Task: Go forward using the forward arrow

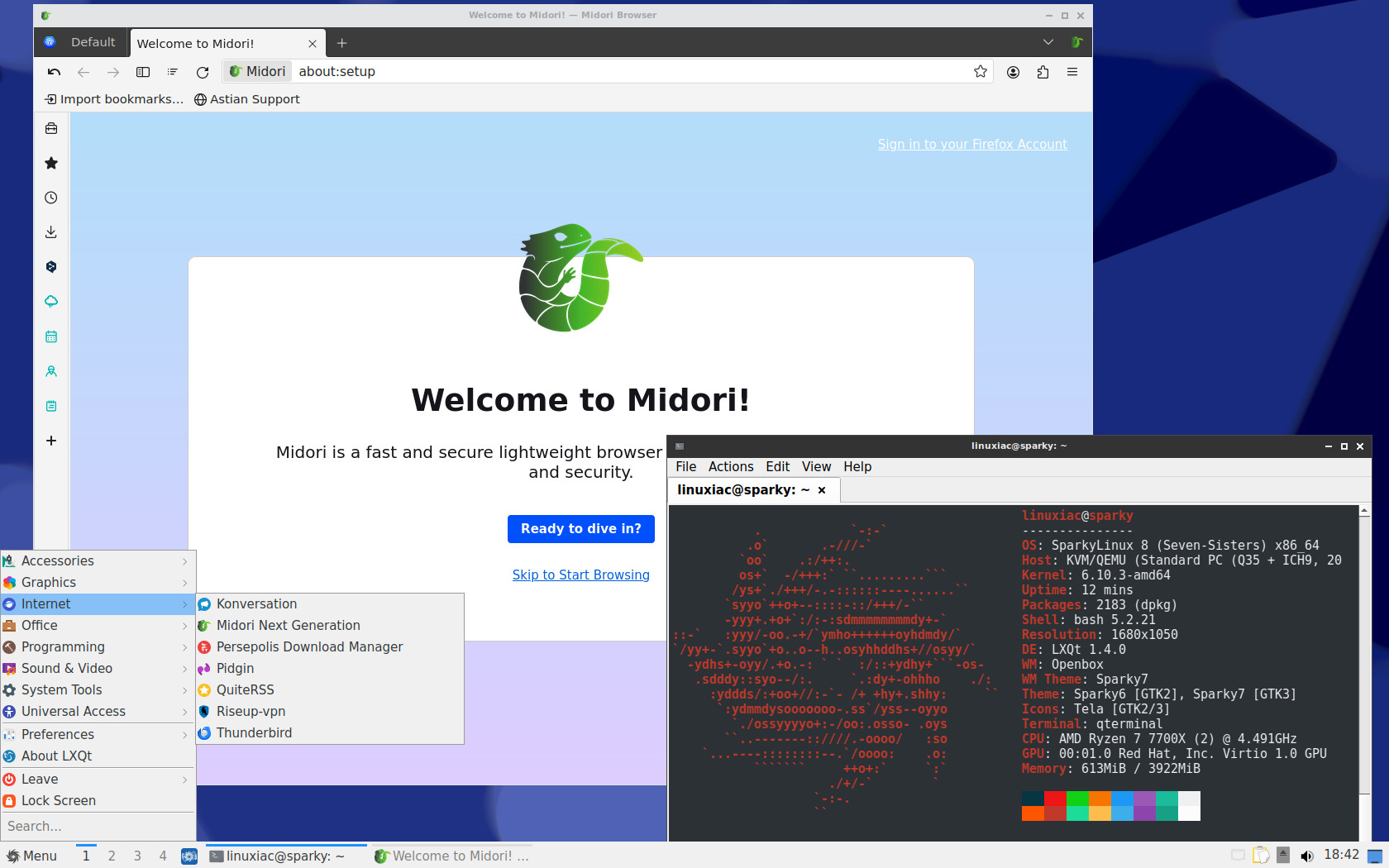Action: [113, 72]
